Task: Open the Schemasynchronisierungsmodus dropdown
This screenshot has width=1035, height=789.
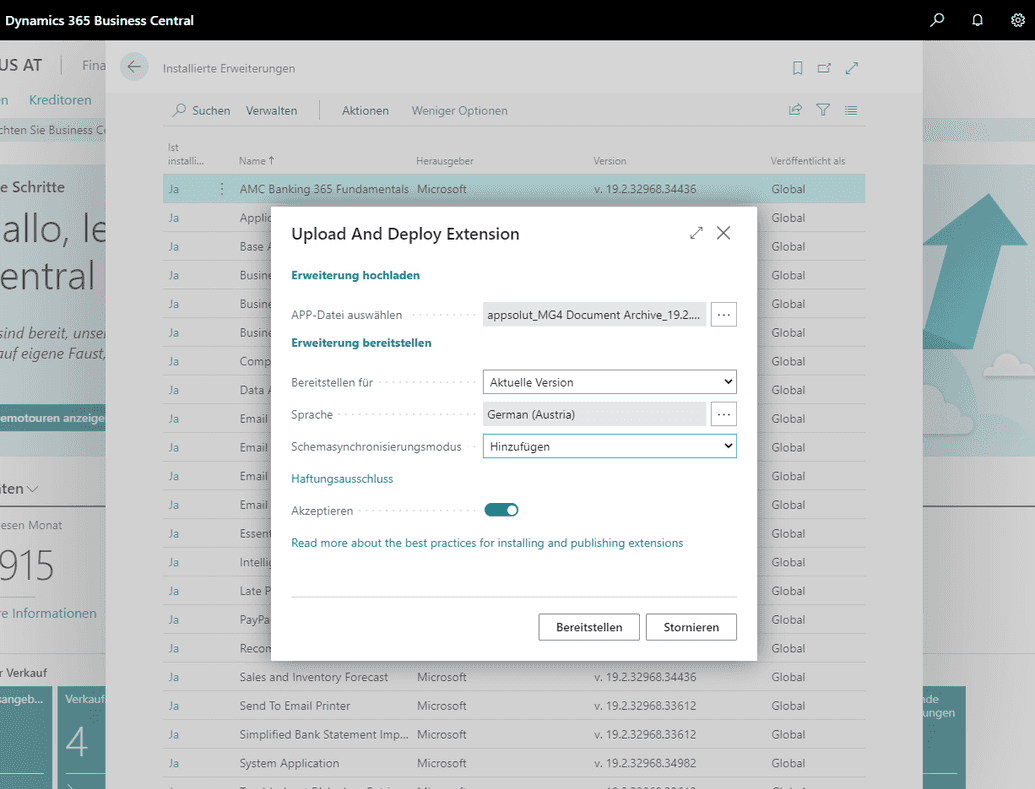Action: coord(609,447)
